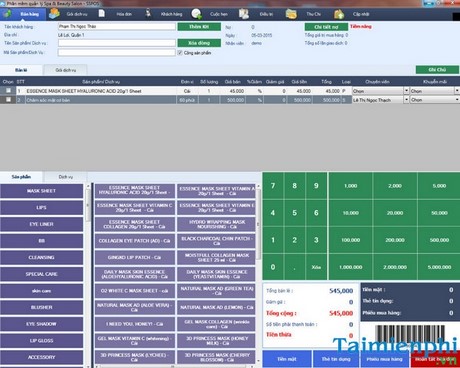Switch to the Dịch vụ tab
The image size is (460, 368).
(65, 177)
